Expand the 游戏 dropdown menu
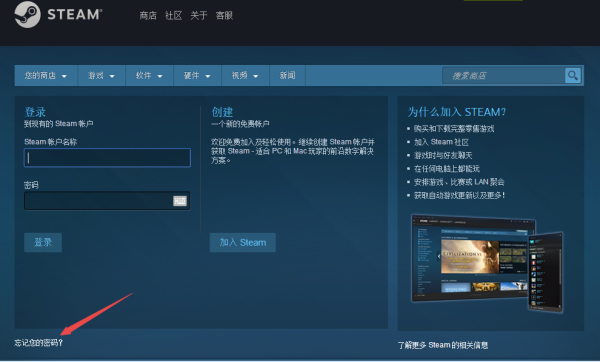Viewport: 600px width, 362px height. point(101,75)
